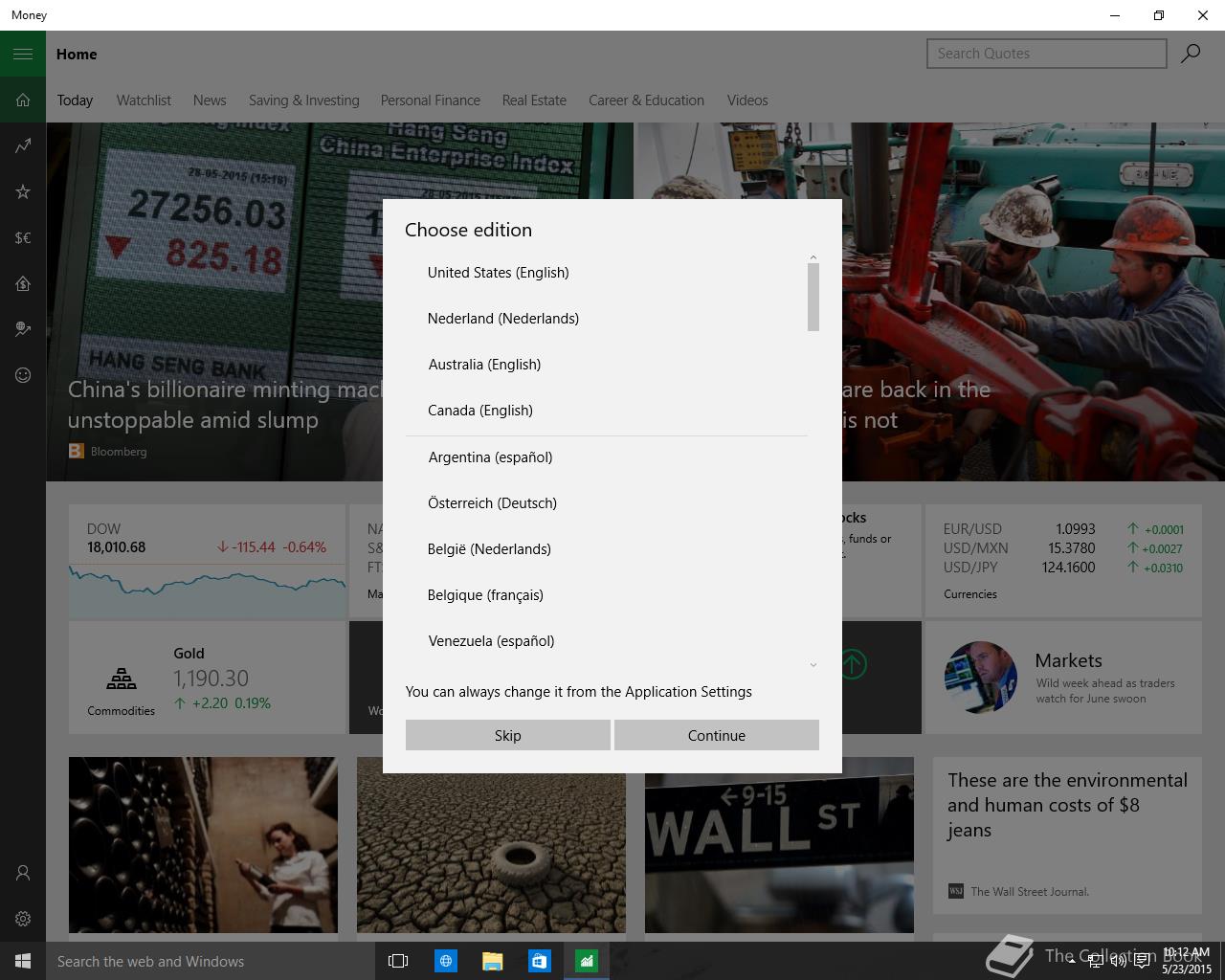Screen dimensions: 1225x980
Task: Open Videos tab
Action: [747, 100]
